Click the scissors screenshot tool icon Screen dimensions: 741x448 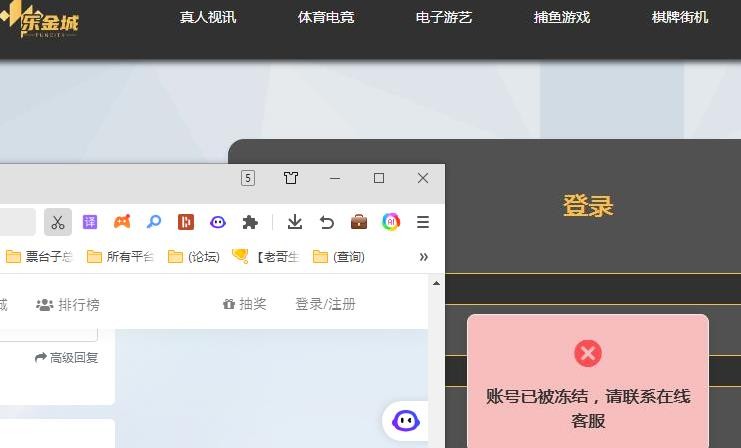[58, 222]
